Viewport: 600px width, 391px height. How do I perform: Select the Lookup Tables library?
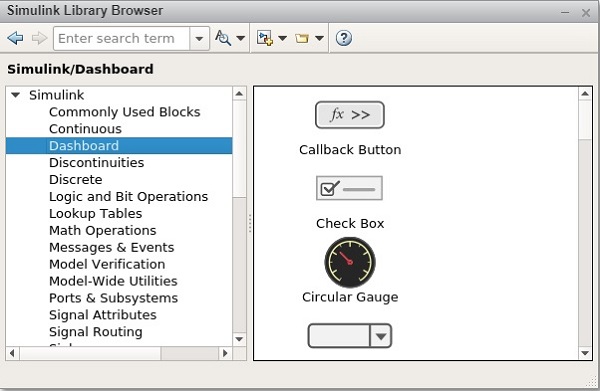(x=96, y=213)
